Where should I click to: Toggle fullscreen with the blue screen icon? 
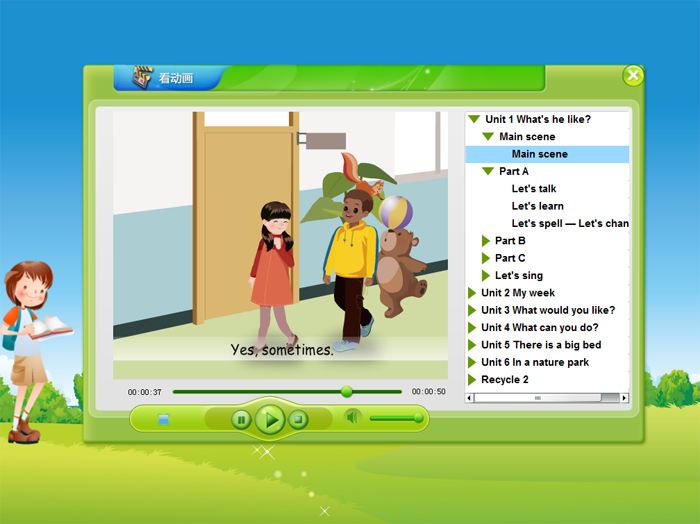click(x=164, y=420)
